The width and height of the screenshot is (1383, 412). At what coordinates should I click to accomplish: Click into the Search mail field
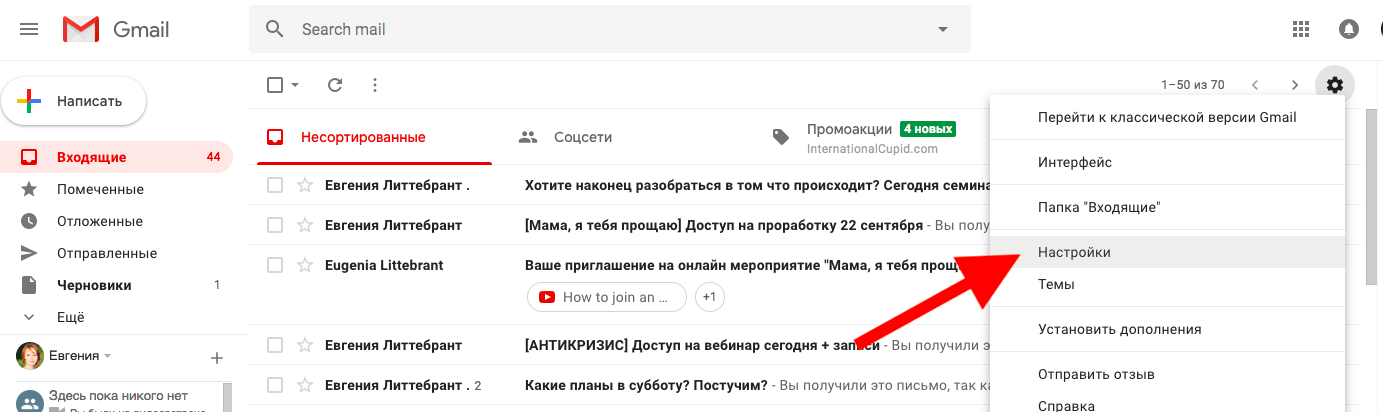point(600,30)
